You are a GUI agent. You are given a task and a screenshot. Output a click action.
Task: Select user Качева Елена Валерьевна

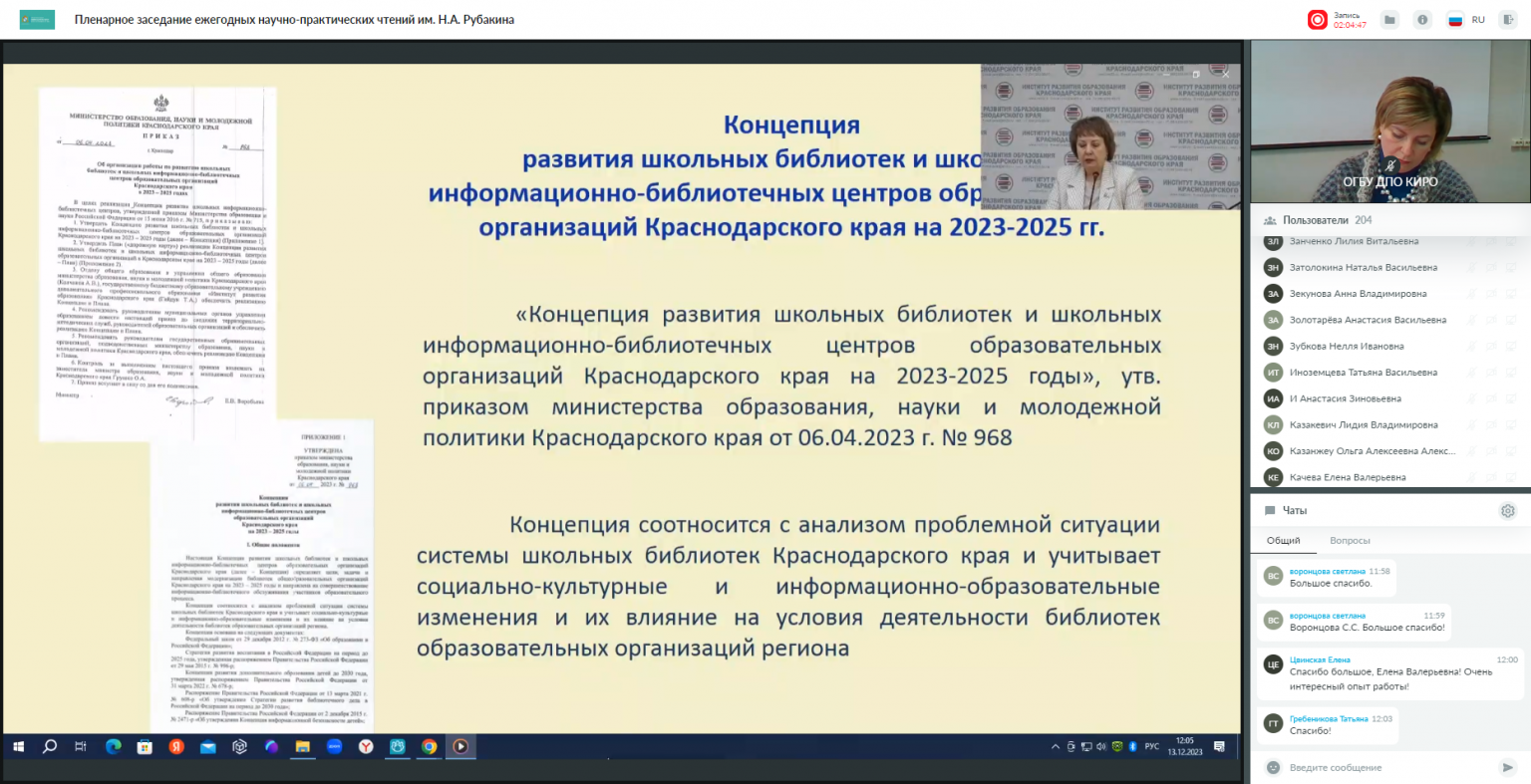pyautogui.click(x=1348, y=477)
